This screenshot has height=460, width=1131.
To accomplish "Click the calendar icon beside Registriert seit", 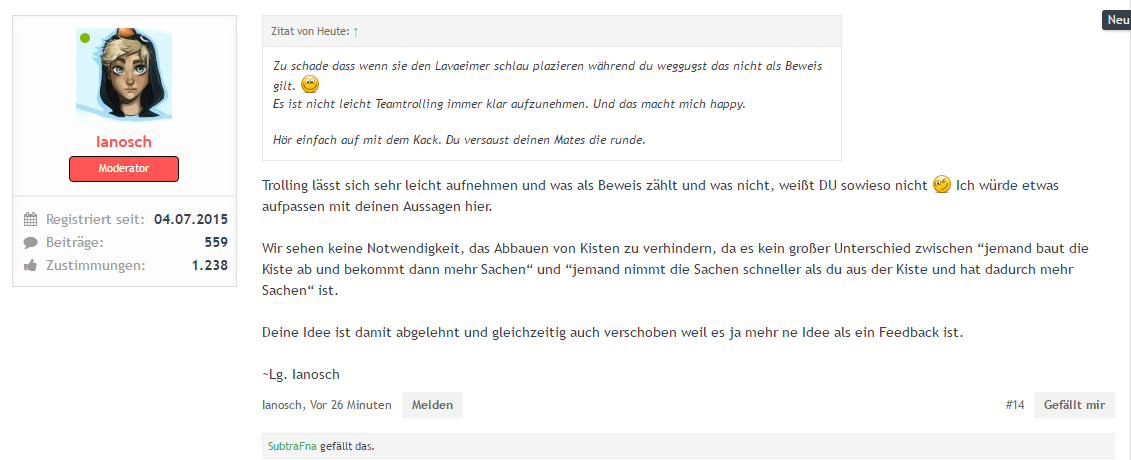I will pos(30,218).
